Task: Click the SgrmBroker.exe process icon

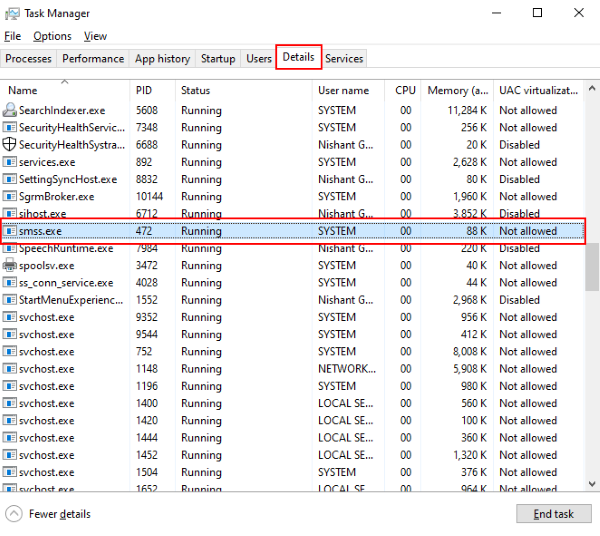Action: [10, 196]
